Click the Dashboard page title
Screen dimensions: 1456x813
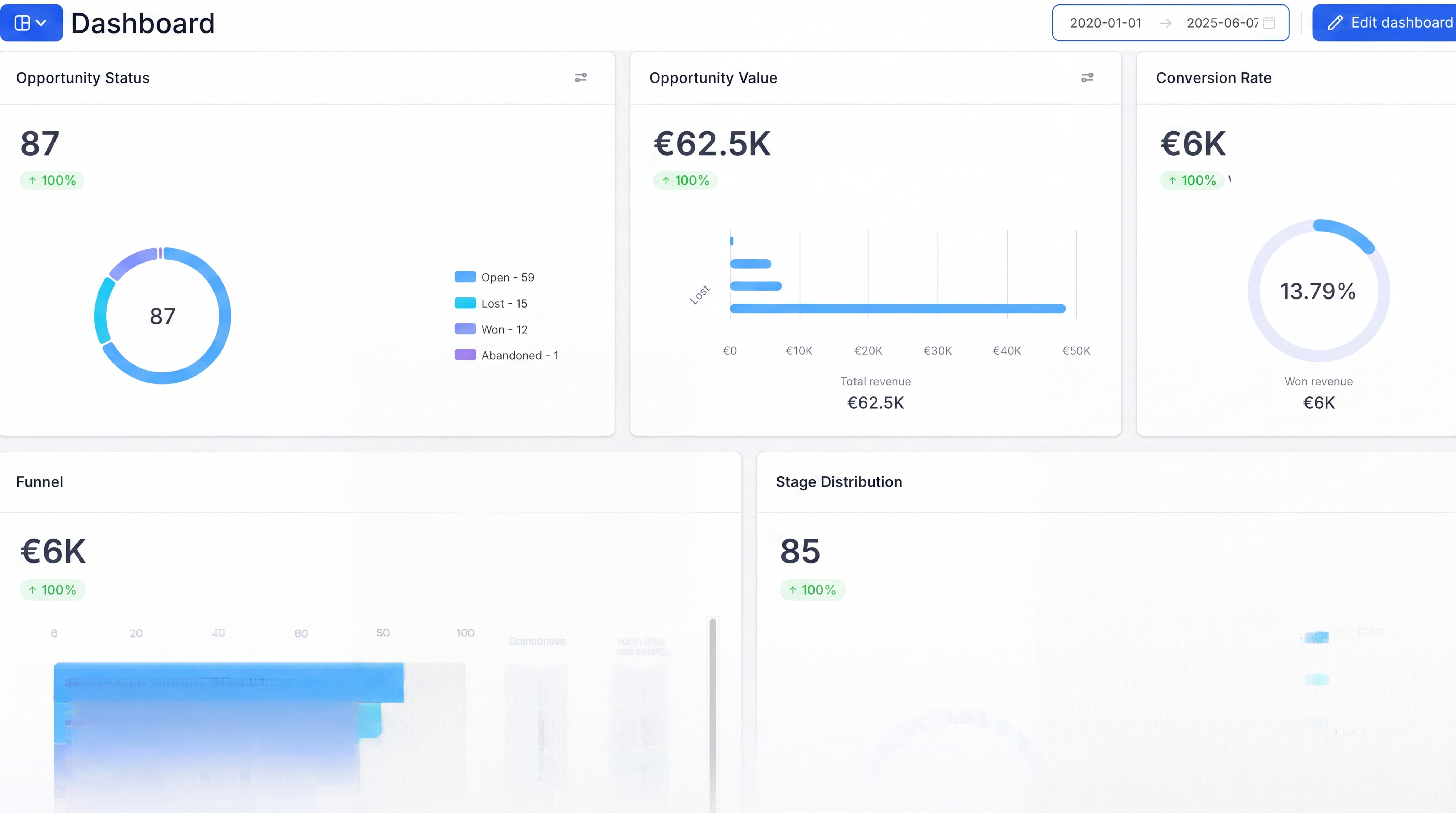click(x=143, y=23)
